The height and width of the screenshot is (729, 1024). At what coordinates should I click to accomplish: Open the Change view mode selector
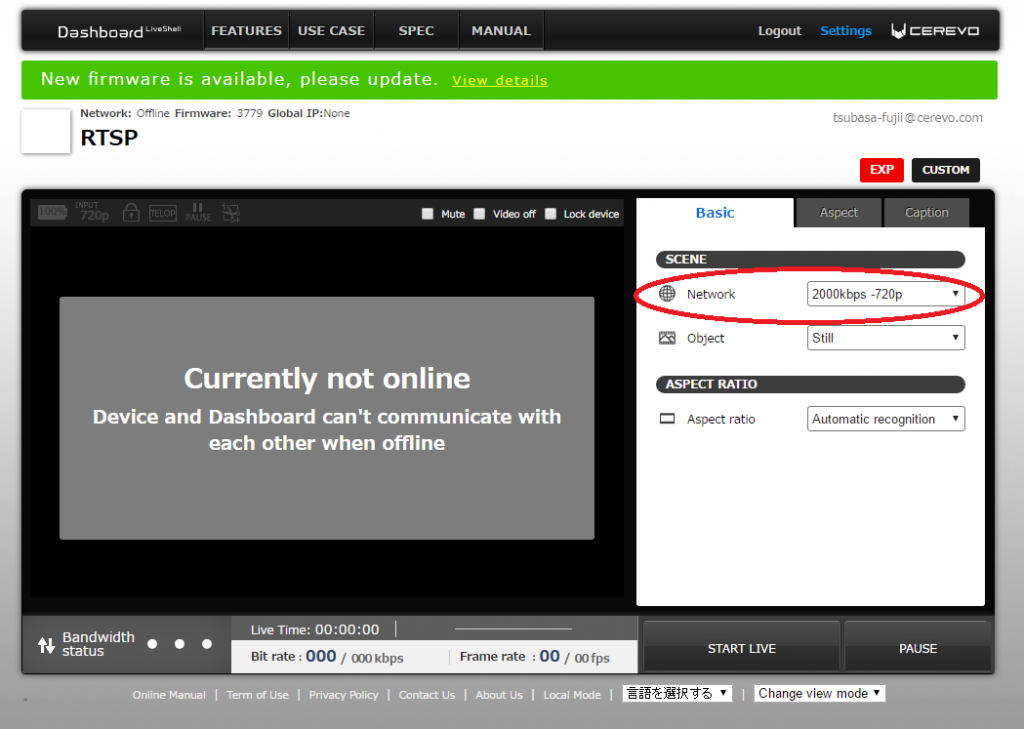click(x=819, y=693)
